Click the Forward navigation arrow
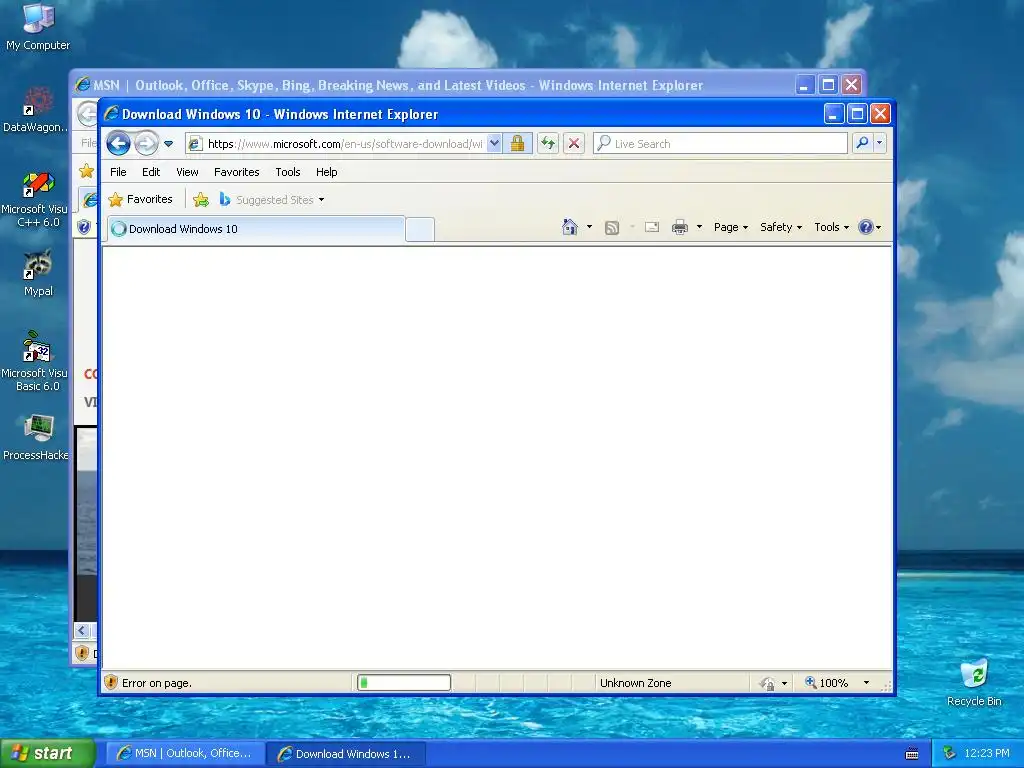 tap(146, 143)
